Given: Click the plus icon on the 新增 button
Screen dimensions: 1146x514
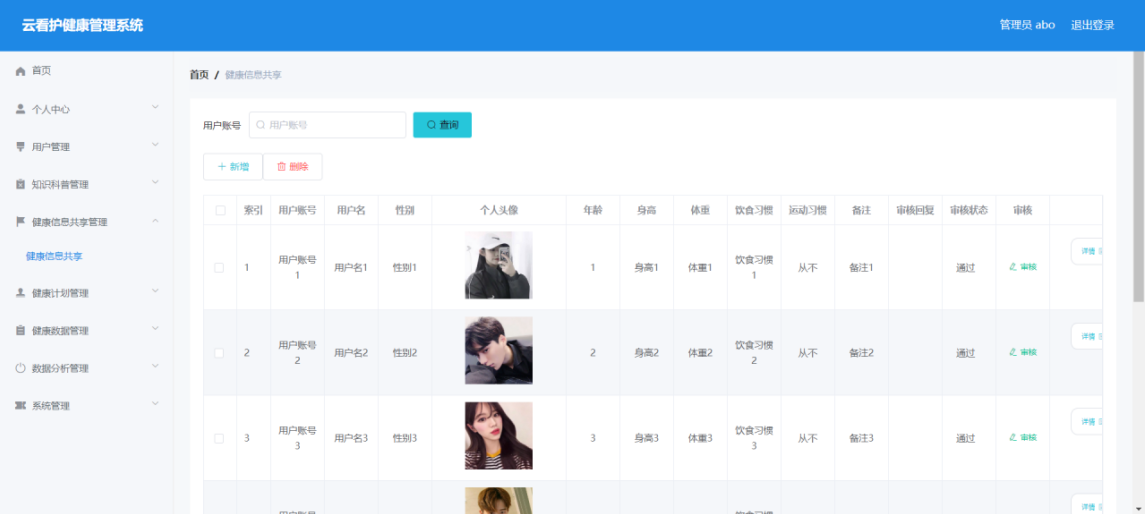Looking at the screenshot, I should point(222,167).
